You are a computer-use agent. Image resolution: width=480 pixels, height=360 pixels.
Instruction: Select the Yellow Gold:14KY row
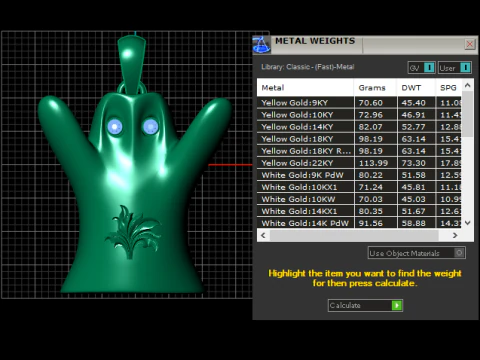tap(359, 127)
